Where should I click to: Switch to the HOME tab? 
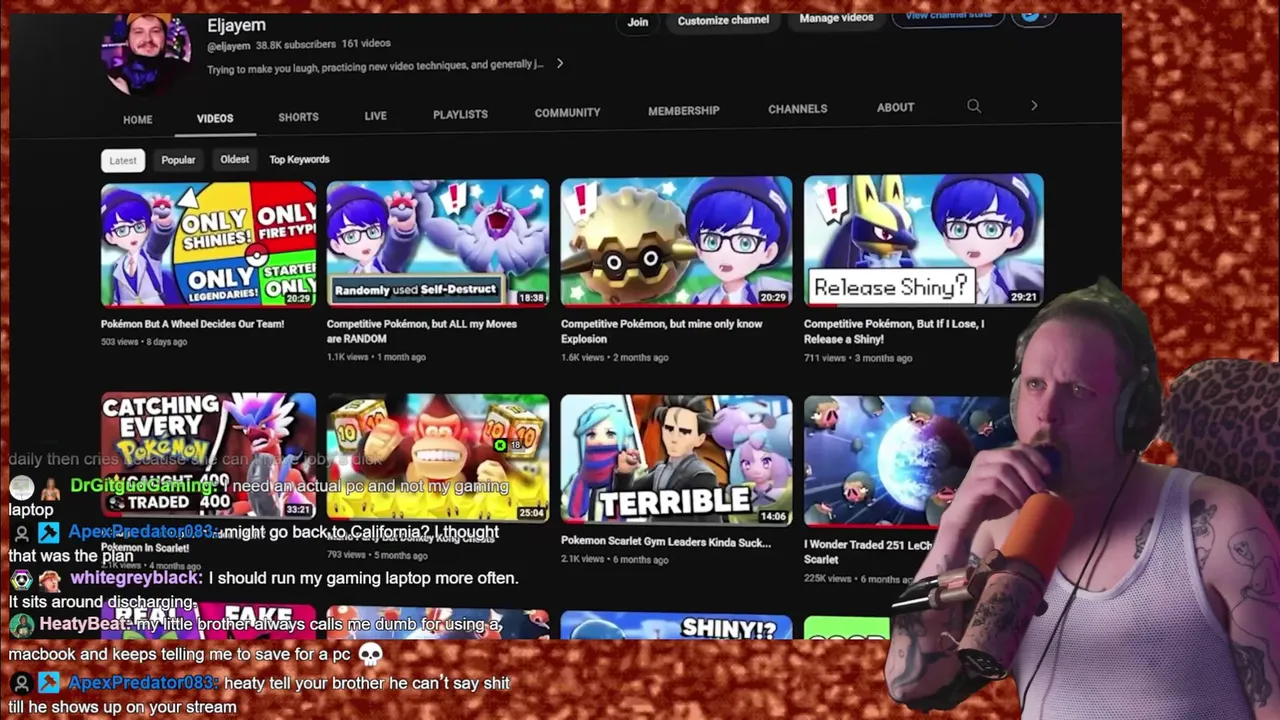click(138, 120)
